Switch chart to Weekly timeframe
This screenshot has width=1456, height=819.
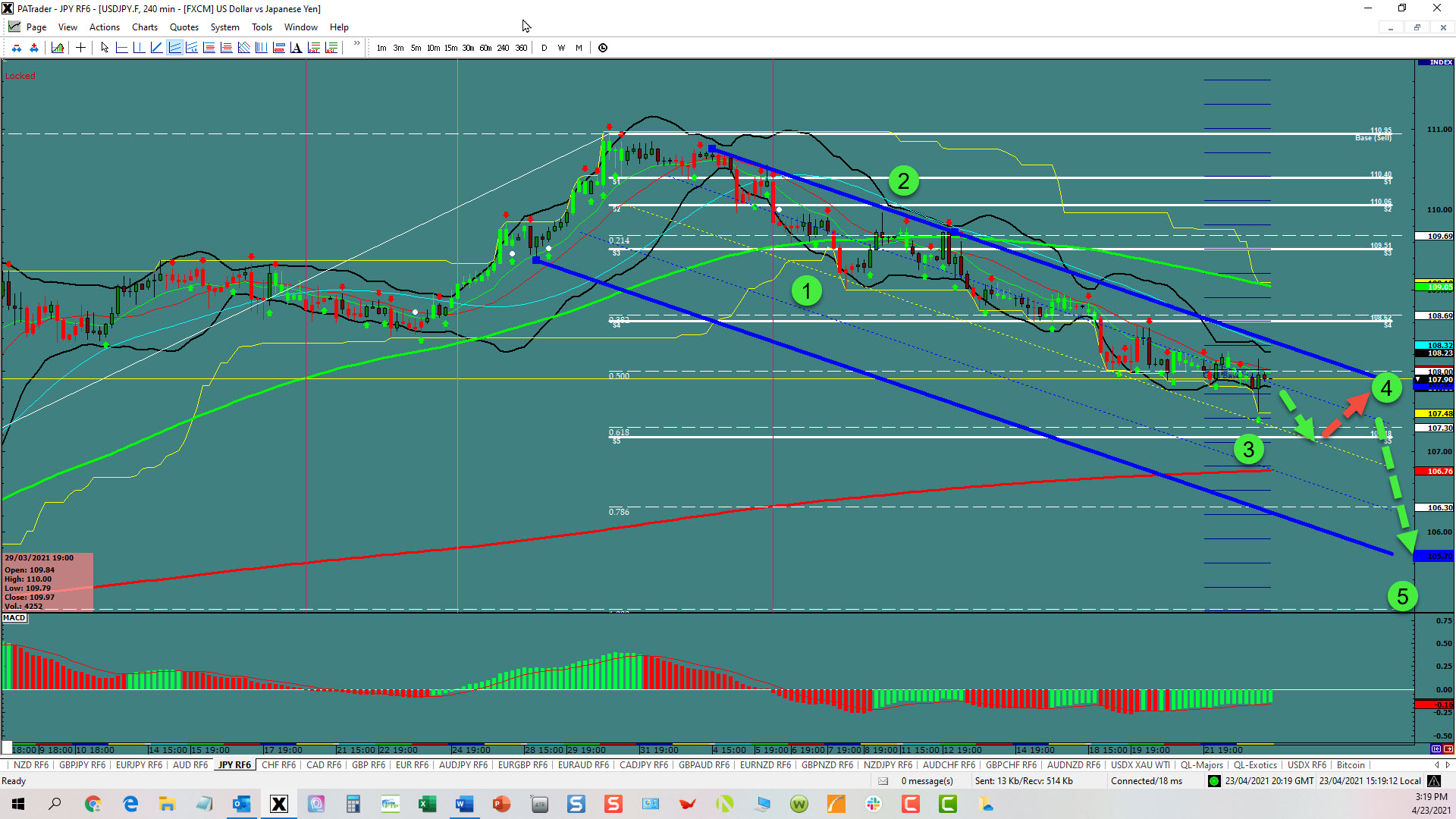(x=561, y=48)
